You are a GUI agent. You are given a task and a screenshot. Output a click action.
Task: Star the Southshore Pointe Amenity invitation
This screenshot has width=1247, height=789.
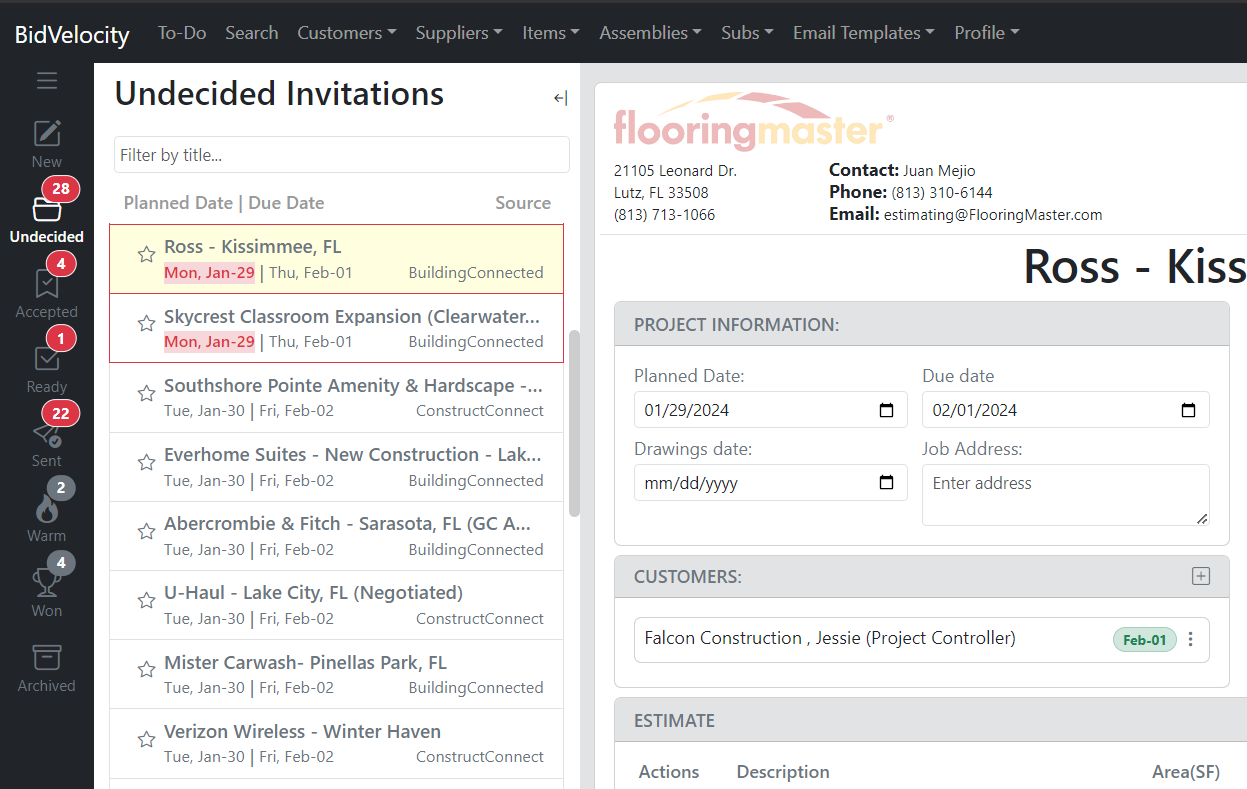(x=146, y=393)
